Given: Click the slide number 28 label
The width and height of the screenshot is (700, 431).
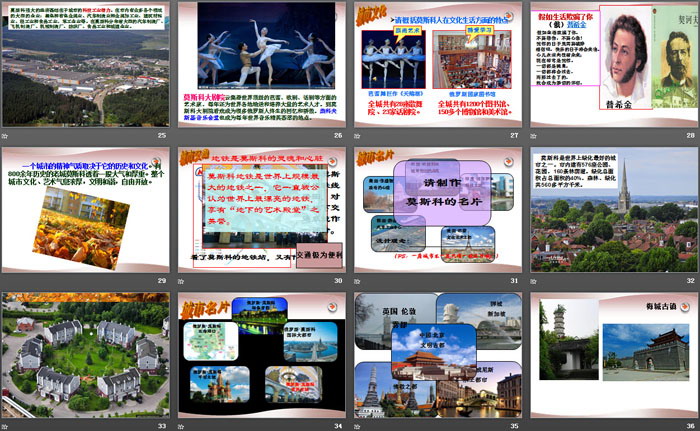Looking at the screenshot, I should pyautogui.click(x=691, y=135).
